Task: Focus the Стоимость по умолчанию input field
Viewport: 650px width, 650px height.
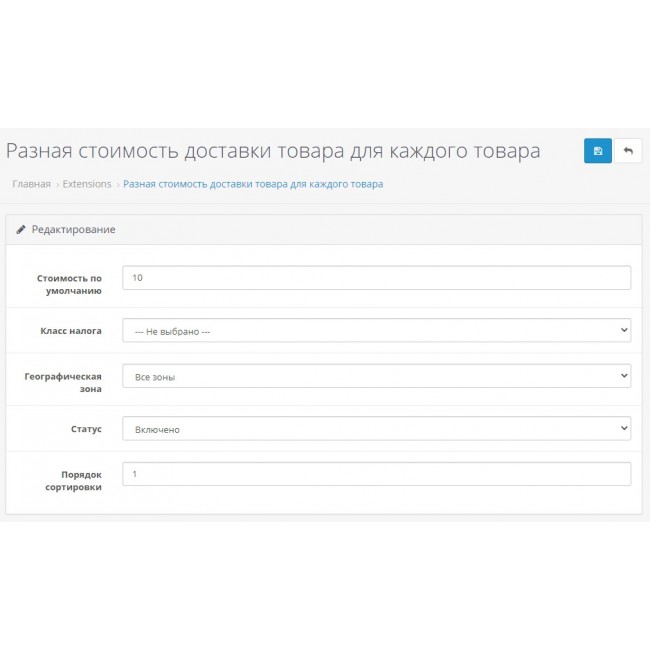Action: (x=376, y=277)
